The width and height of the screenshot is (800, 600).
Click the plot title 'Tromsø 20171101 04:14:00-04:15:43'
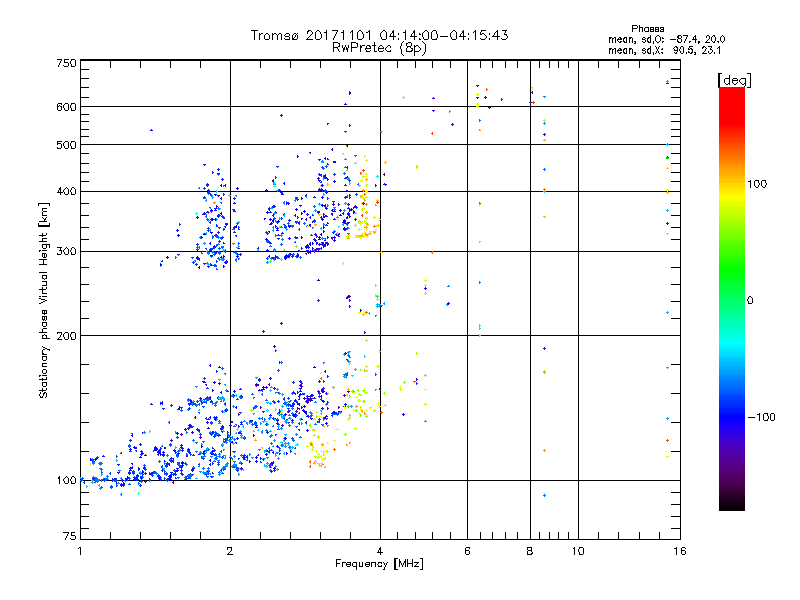[379, 35]
